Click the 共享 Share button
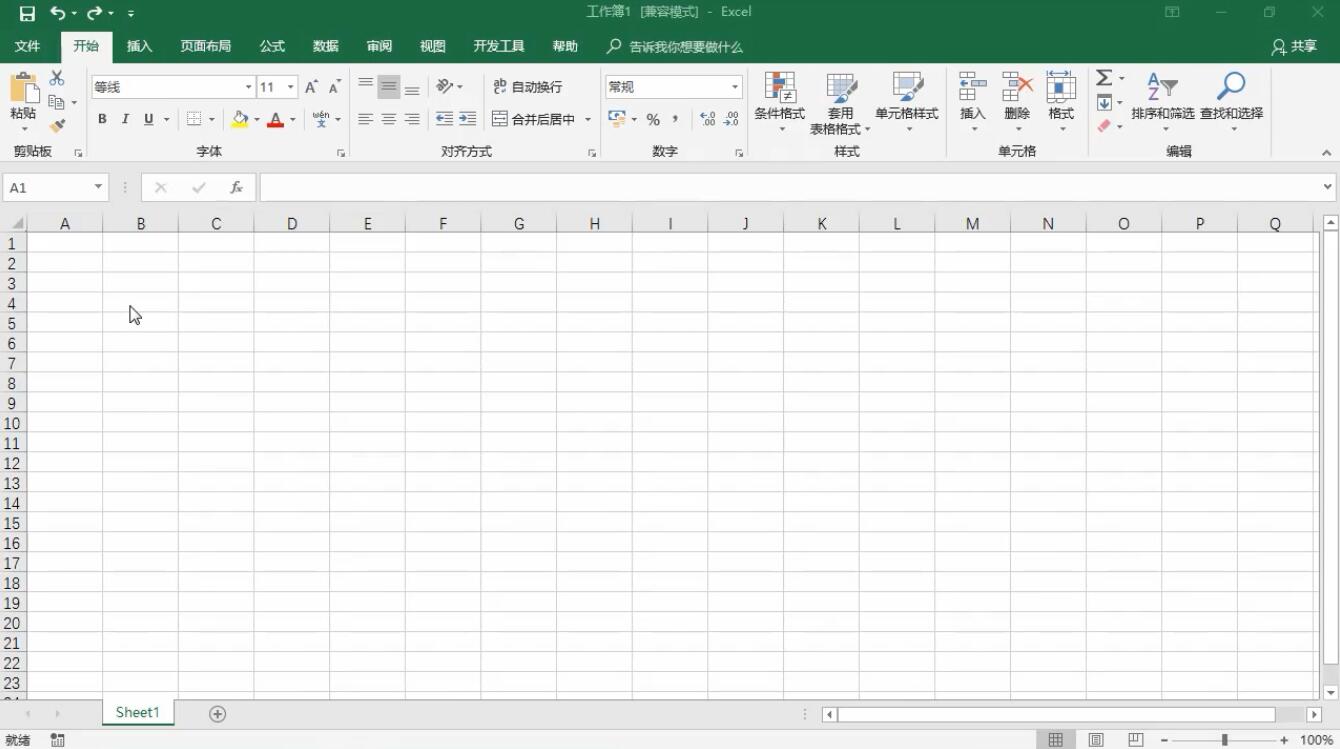The width and height of the screenshot is (1340, 749). pyautogui.click(x=1294, y=47)
